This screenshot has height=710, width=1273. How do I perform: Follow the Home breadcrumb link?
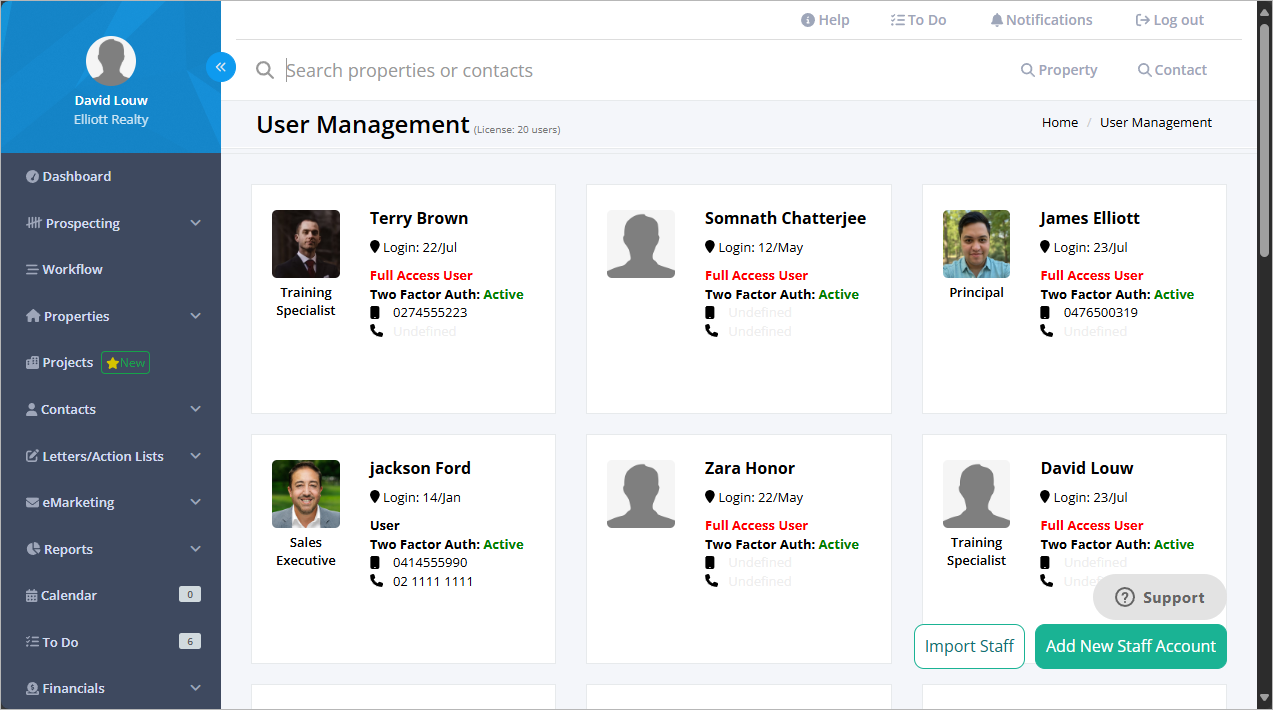pos(1060,122)
